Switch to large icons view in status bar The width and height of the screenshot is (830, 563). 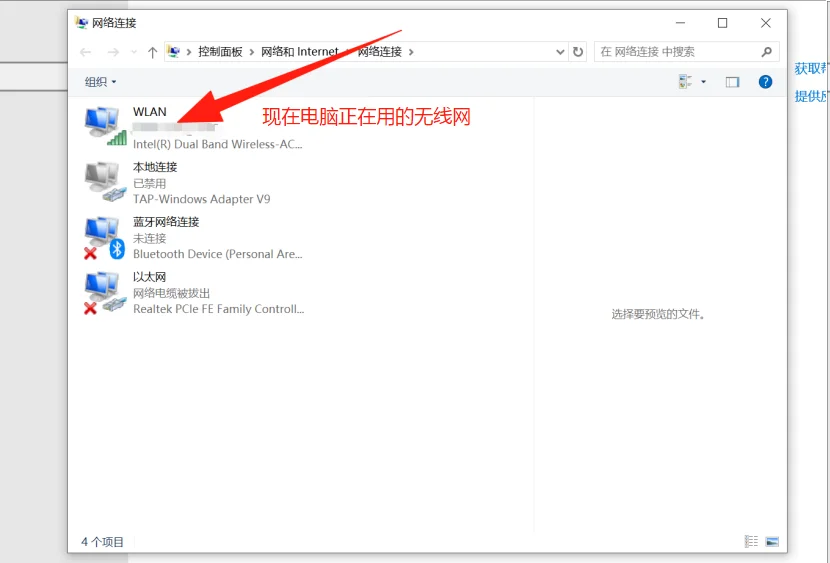(772, 541)
